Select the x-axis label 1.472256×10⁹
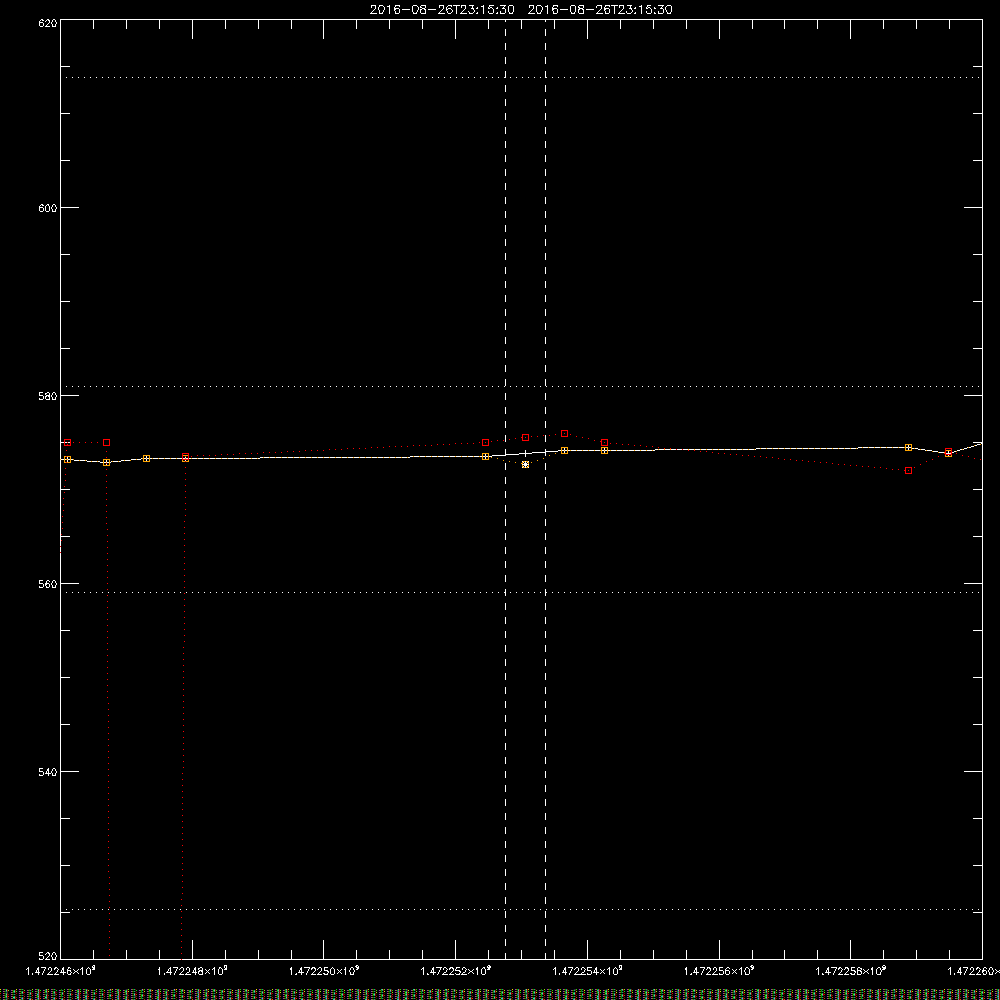Screen dimensions: 1000x1000 (719, 971)
